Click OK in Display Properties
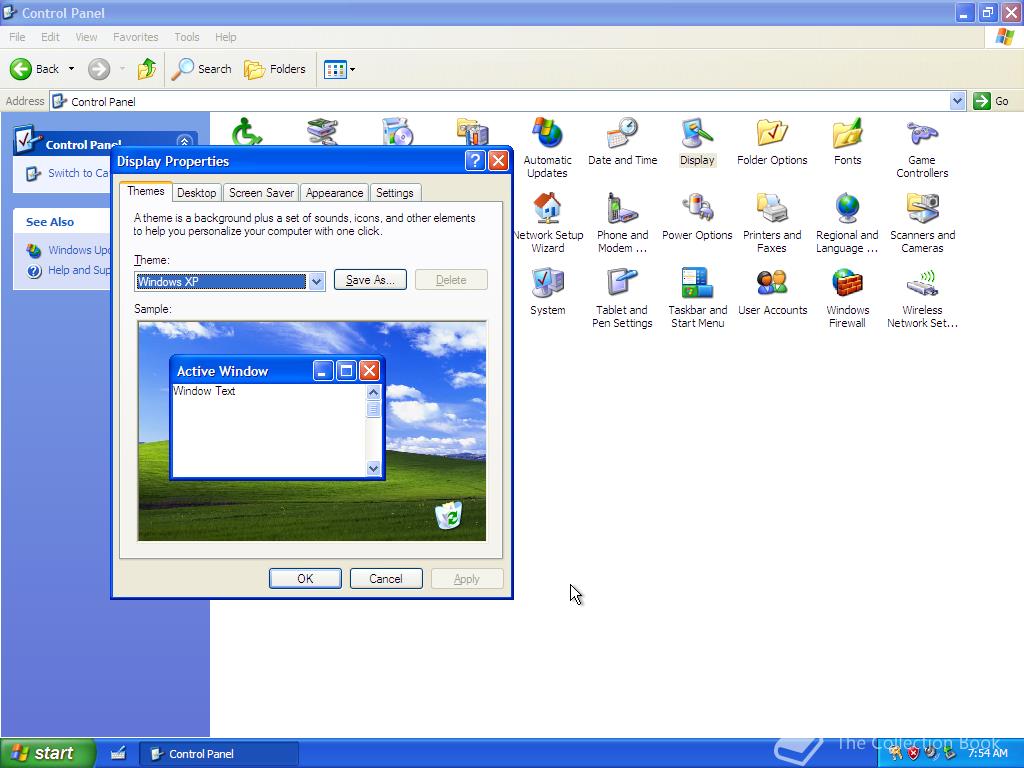 (305, 579)
